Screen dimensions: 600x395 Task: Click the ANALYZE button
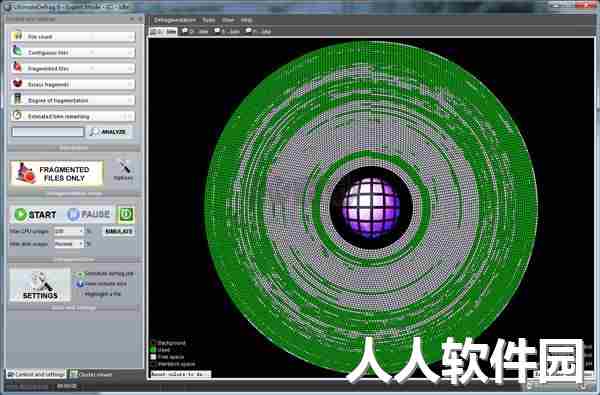109,132
